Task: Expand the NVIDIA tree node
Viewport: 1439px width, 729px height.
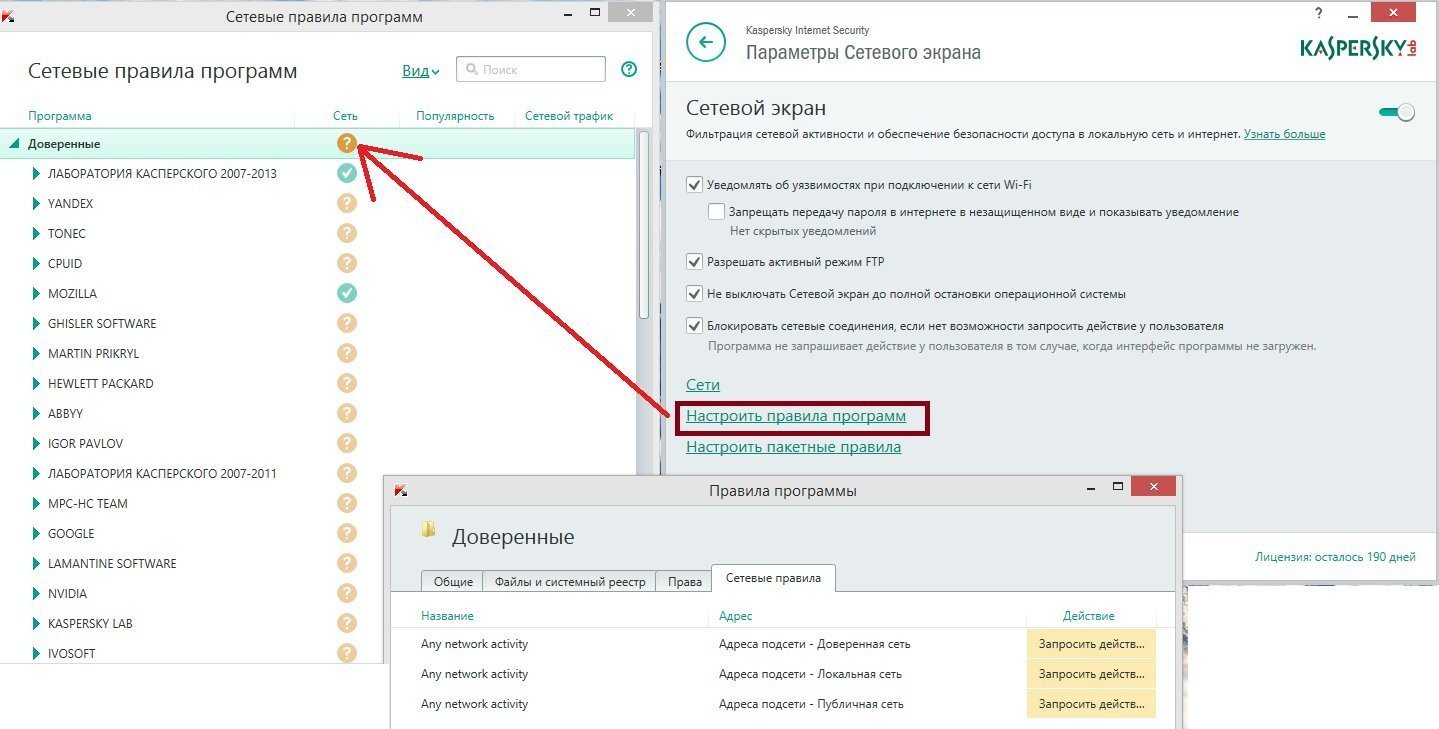Action: click(36, 593)
